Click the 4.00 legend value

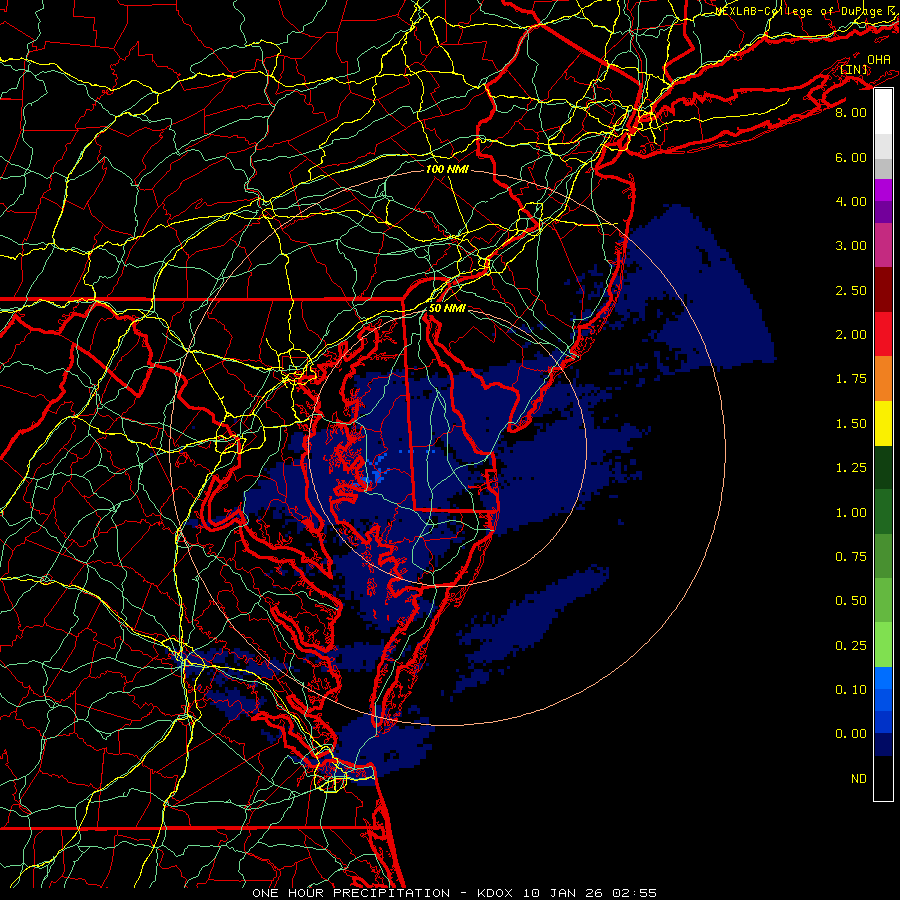coord(851,201)
